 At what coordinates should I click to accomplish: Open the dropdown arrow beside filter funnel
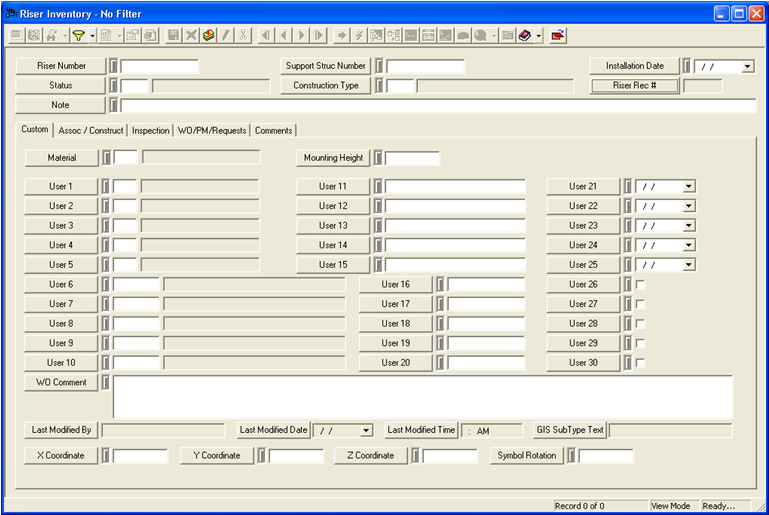[x=92, y=35]
